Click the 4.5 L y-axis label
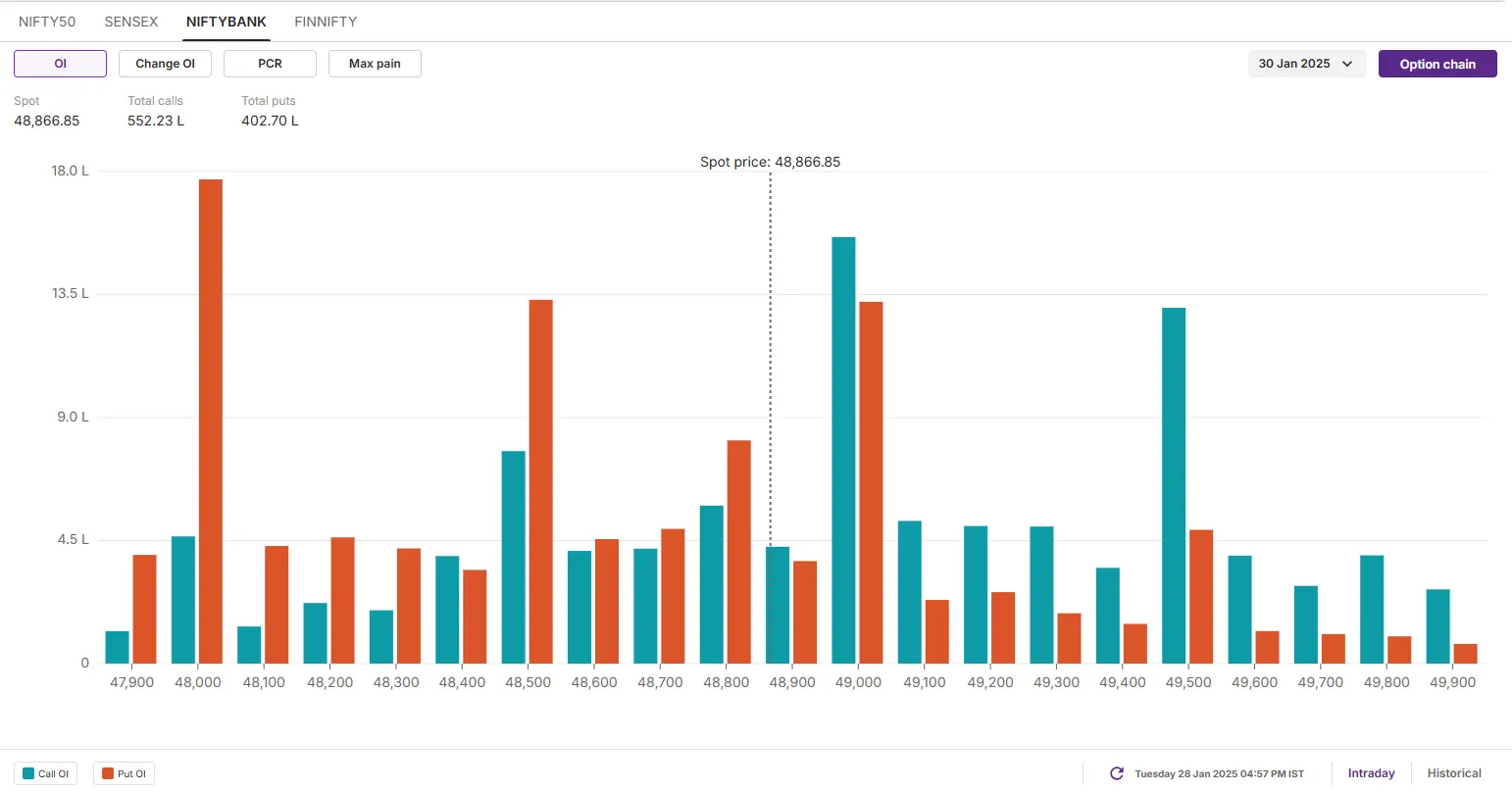Viewport: 1512px width, 792px height. click(73, 539)
